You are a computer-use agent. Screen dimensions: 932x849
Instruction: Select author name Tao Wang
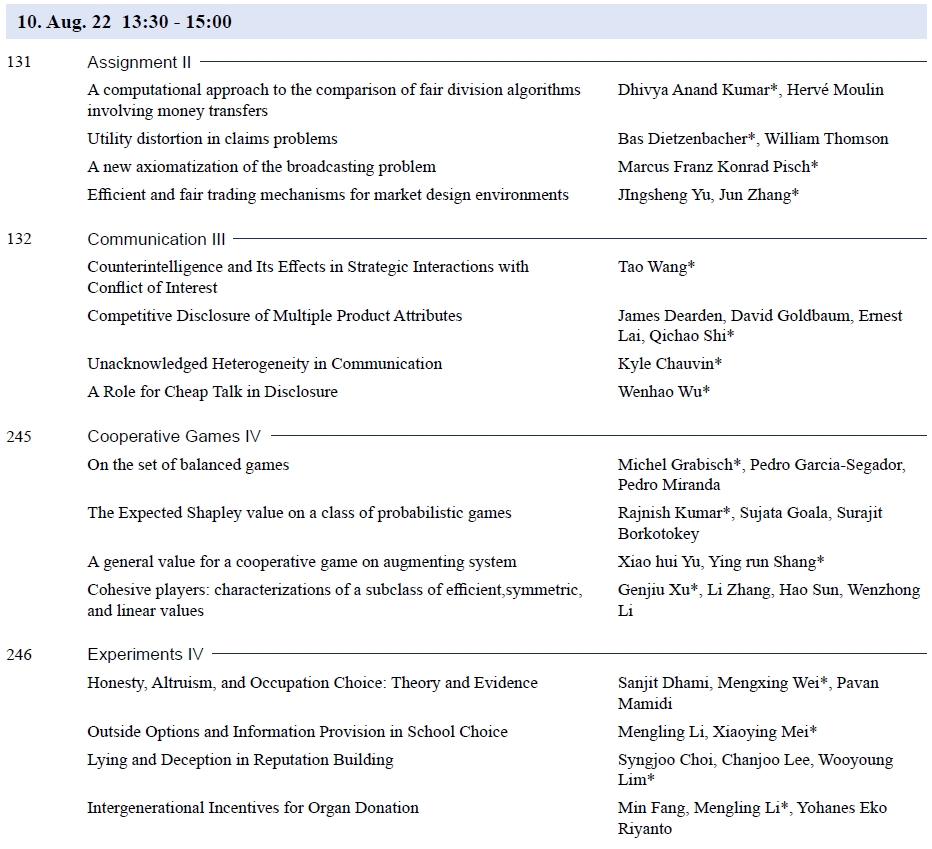point(656,267)
